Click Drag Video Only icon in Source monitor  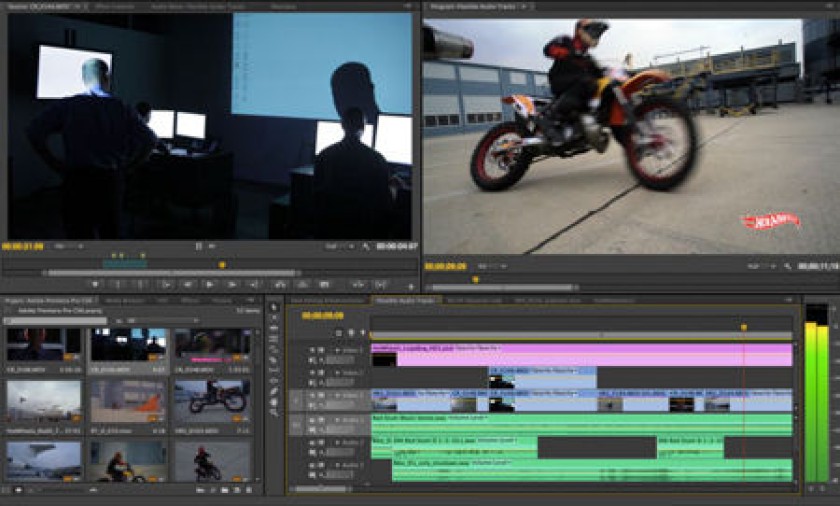coord(199,246)
